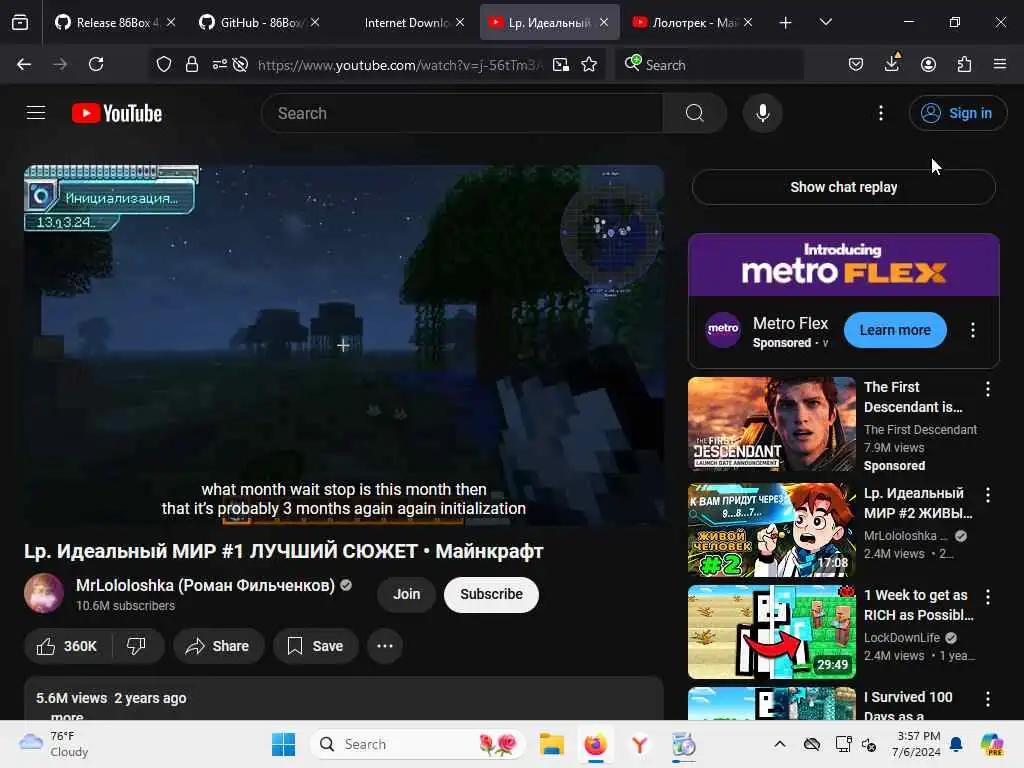Viewport: 1024px width, 768px height.
Task: Open picture-in-picture icon in the address bar
Action: [560, 65]
